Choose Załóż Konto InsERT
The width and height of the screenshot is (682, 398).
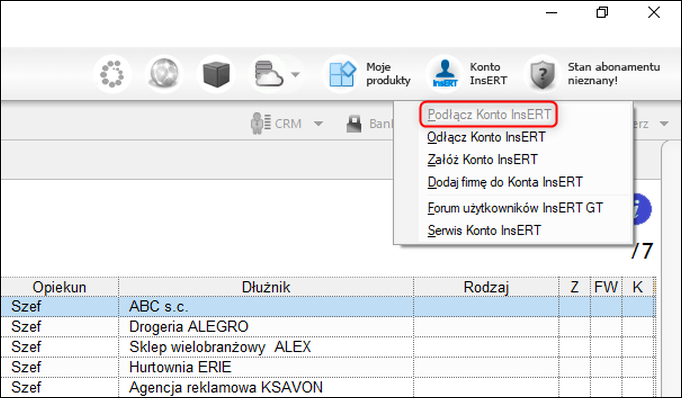coord(482,159)
